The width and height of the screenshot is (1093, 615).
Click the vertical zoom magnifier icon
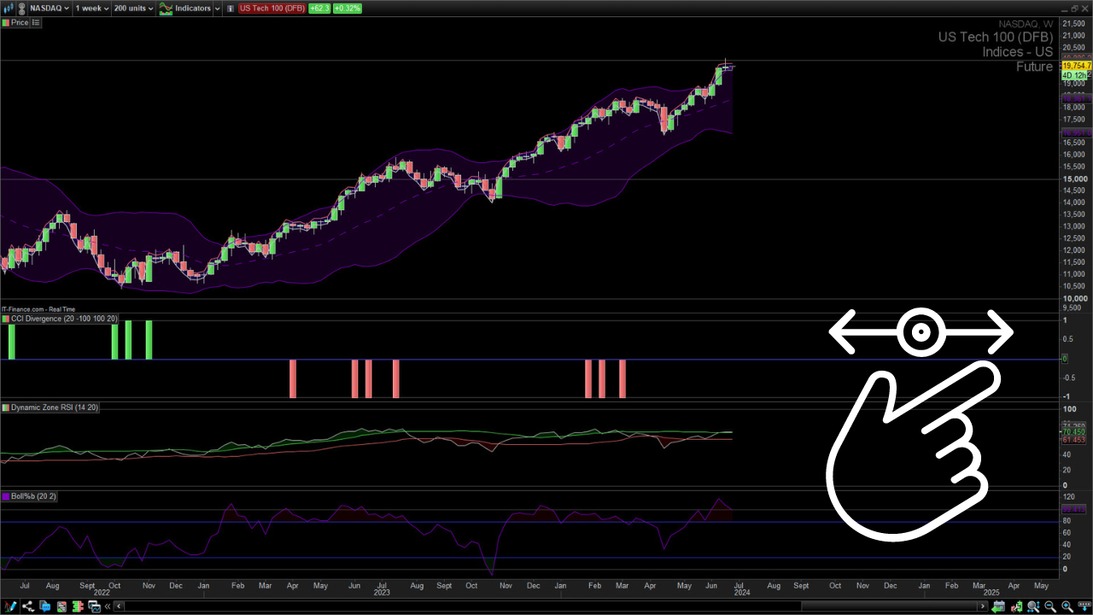pos(1033,607)
